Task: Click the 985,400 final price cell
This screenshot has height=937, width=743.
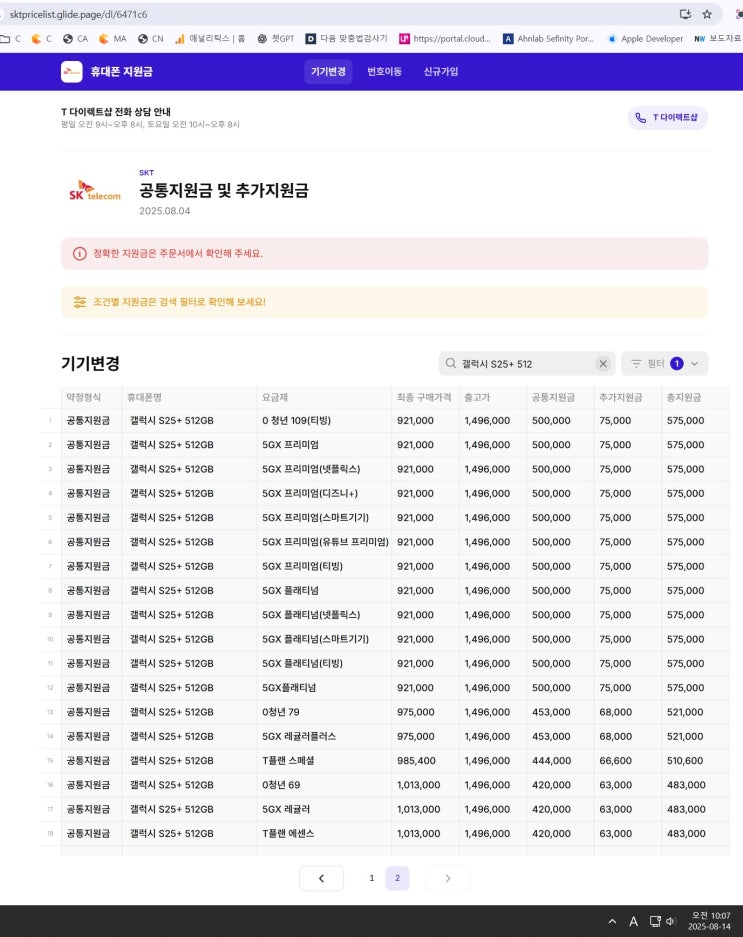Action: (x=425, y=761)
